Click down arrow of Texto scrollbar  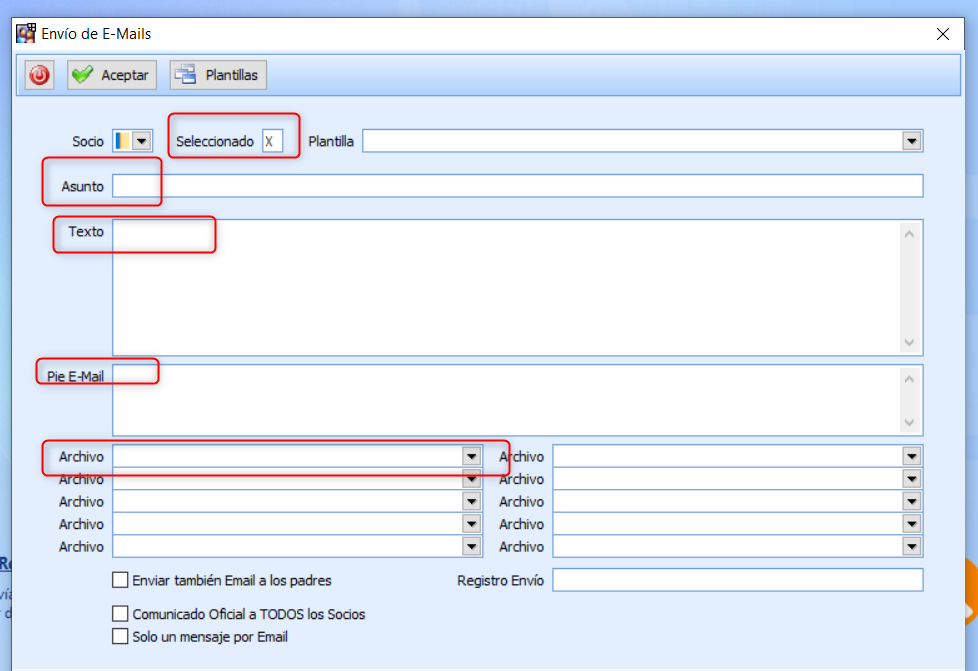pyautogui.click(x=909, y=342)
